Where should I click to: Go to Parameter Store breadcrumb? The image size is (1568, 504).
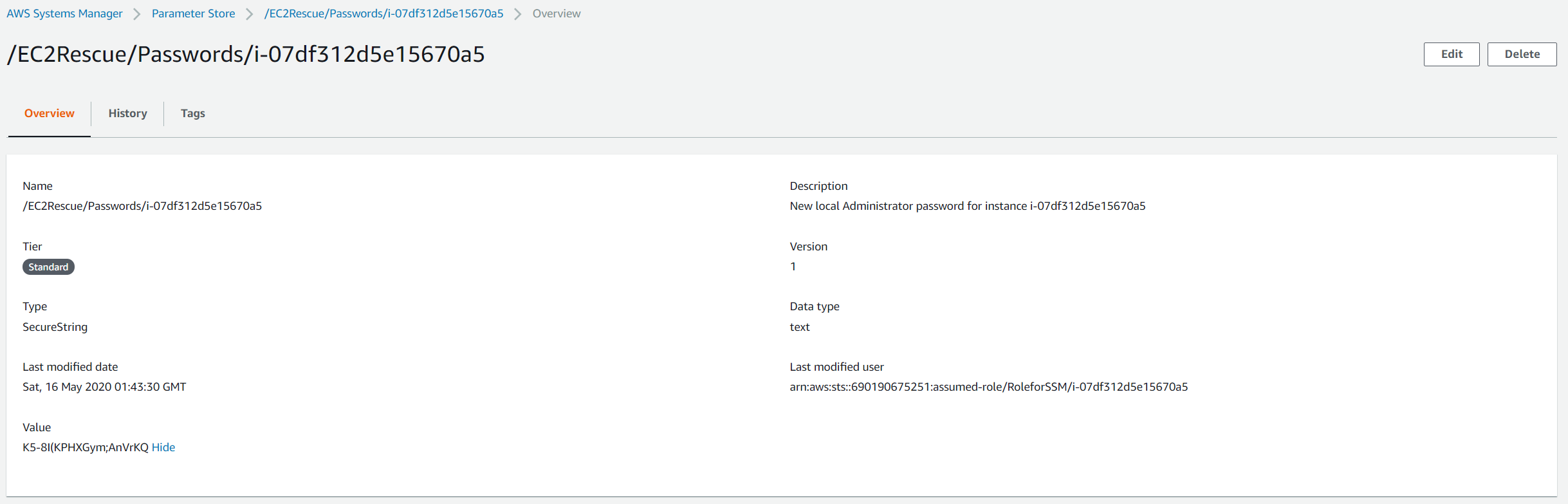click(x=193, y=14)
